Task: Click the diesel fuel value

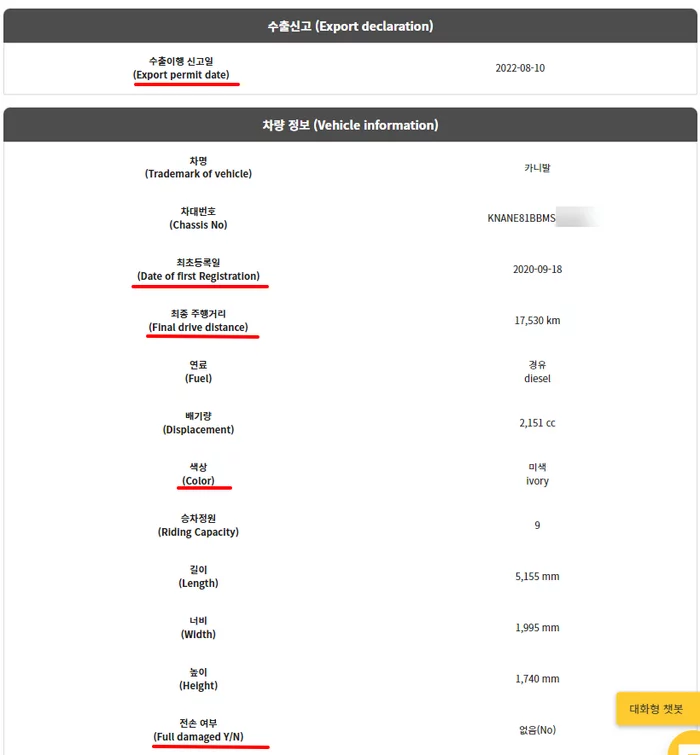Action: (537, 378)
